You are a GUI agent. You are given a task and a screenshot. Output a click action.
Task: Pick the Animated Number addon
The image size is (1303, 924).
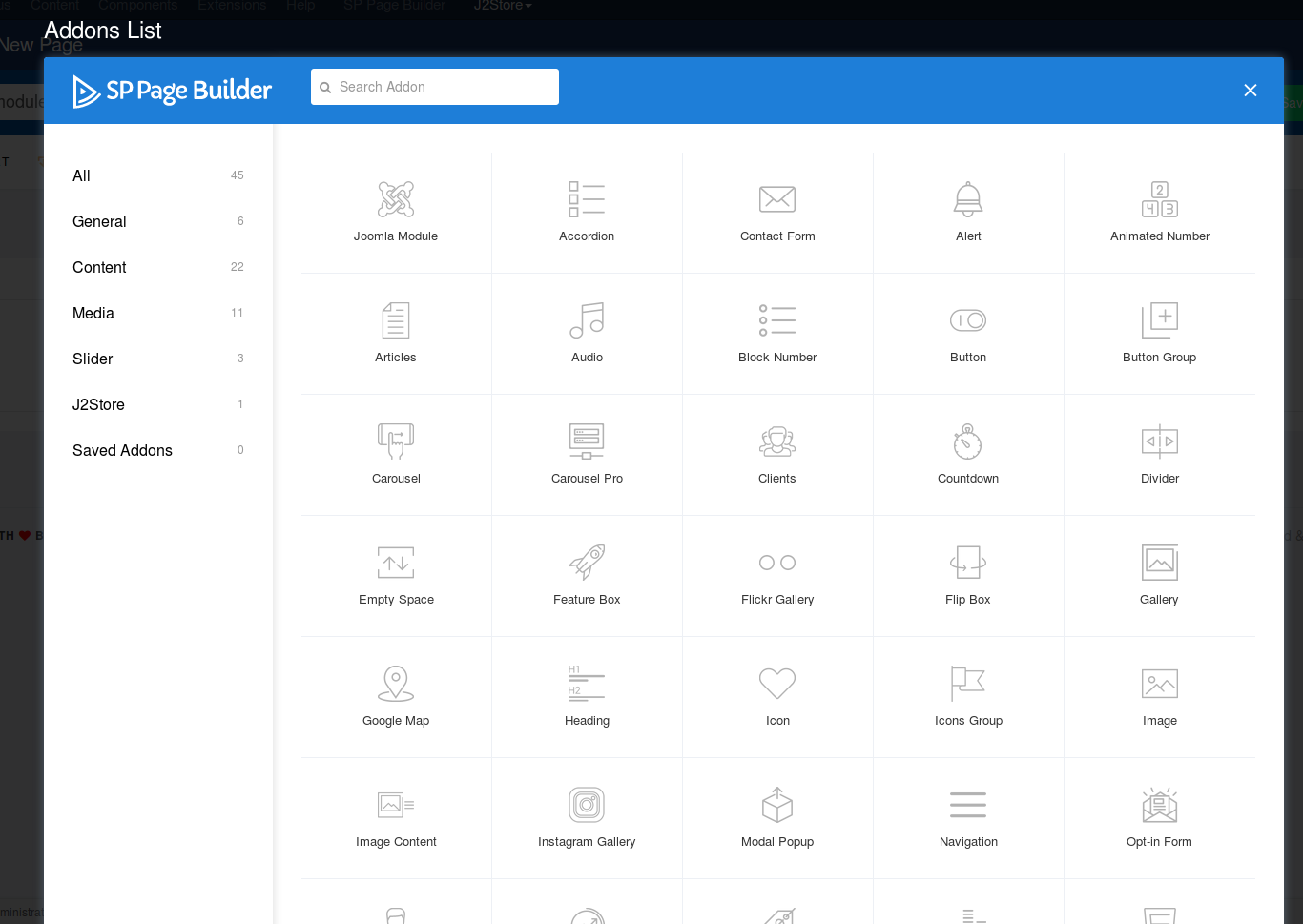pos(1160,213)
